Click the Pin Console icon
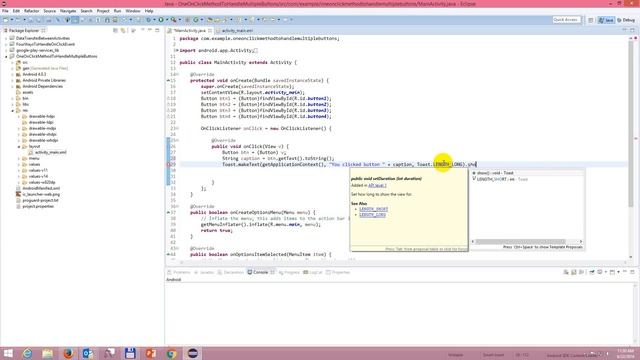 click(x=591, y=272)
